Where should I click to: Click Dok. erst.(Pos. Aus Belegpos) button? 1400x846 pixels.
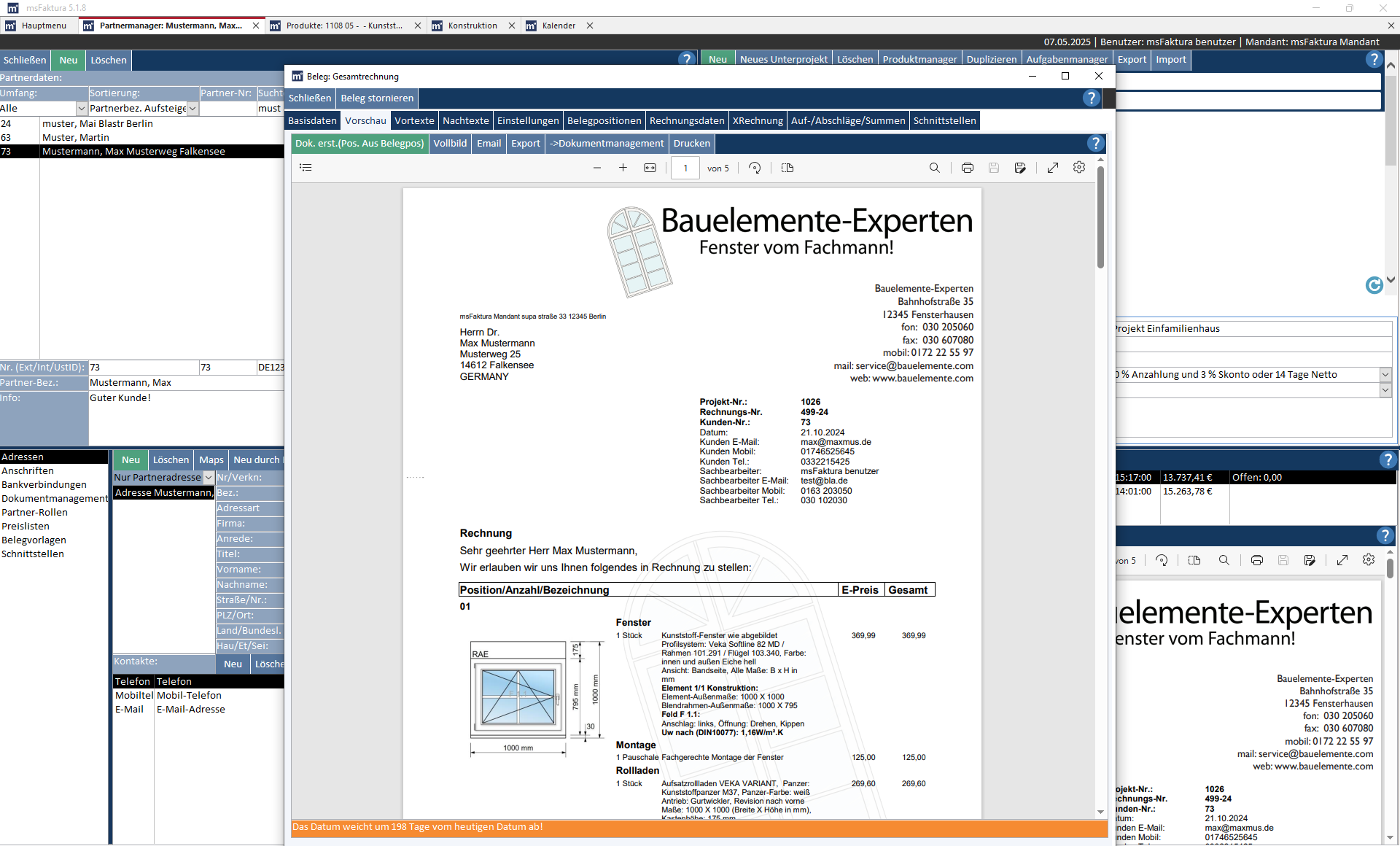[x=359, y=143]
